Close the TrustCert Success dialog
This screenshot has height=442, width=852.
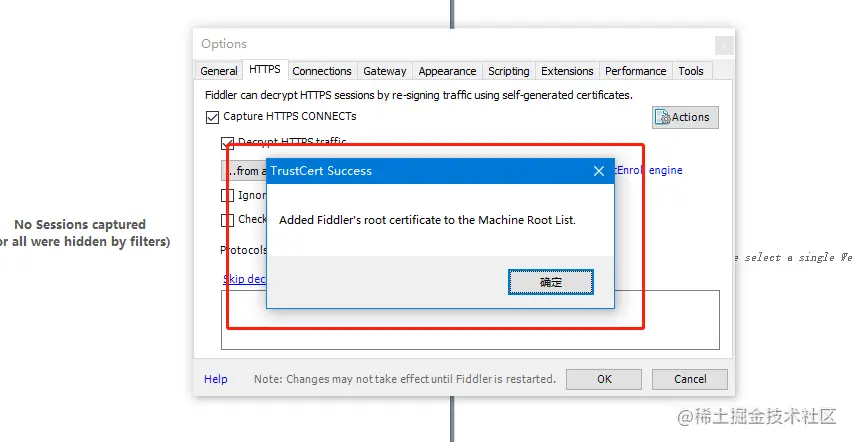599,171
